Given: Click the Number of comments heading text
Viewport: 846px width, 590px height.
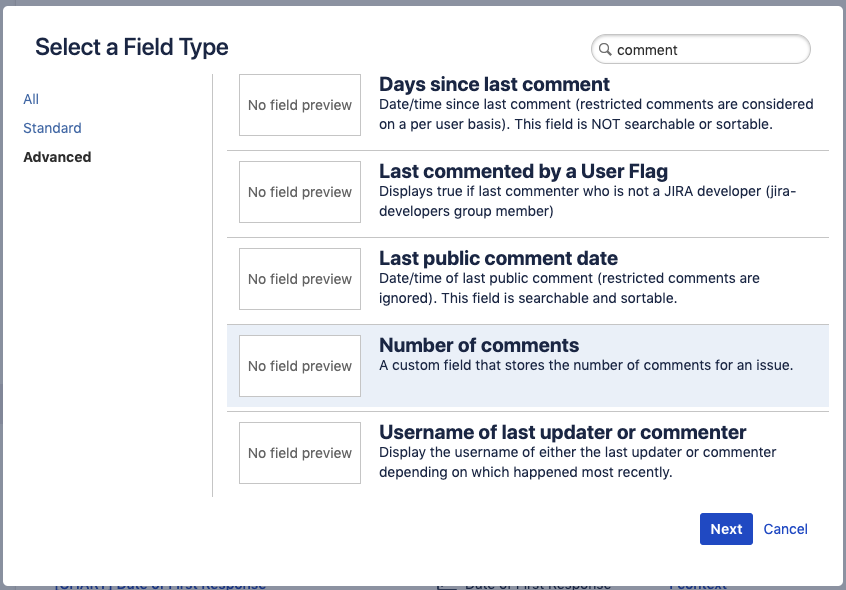Looking at the screenshot, I should click(481, 345).
